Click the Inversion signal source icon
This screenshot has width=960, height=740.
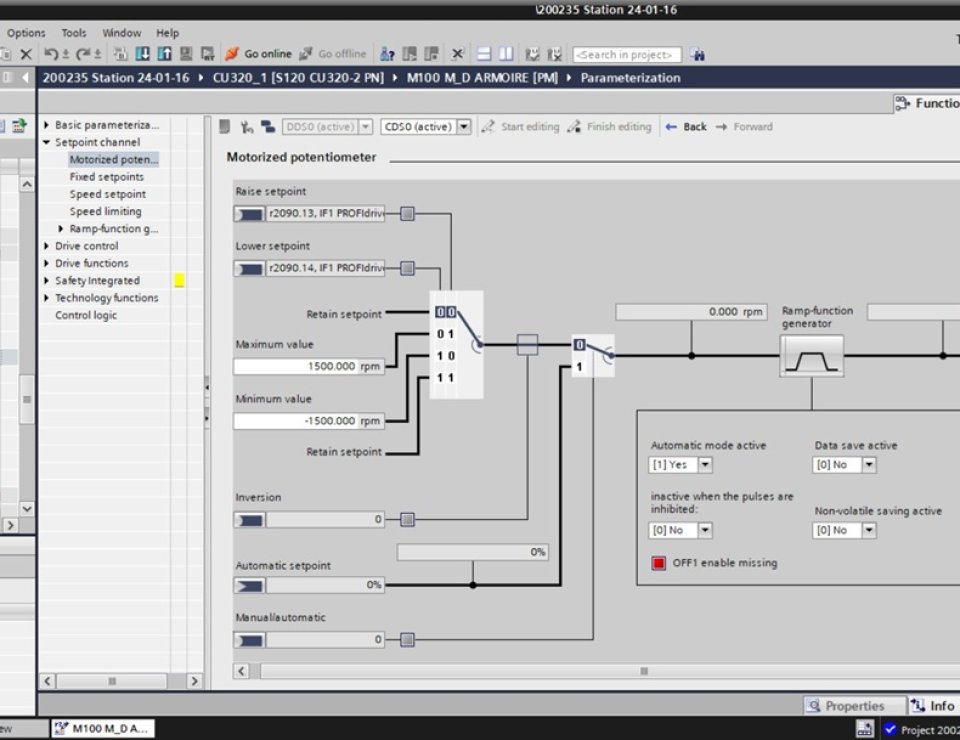point(249,520)
